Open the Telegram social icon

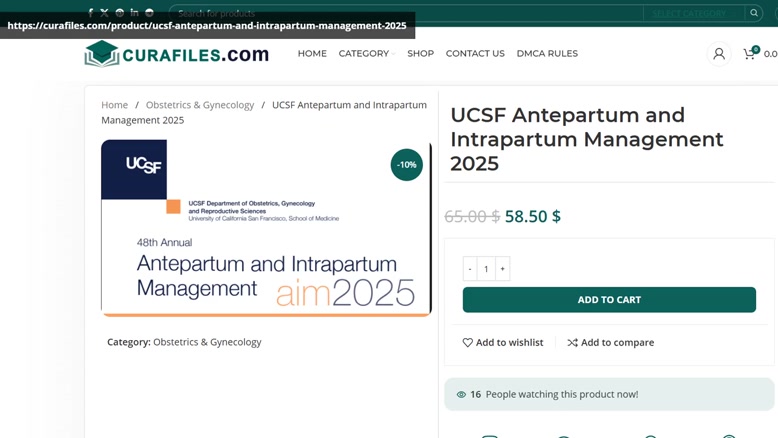click(149, 13)
